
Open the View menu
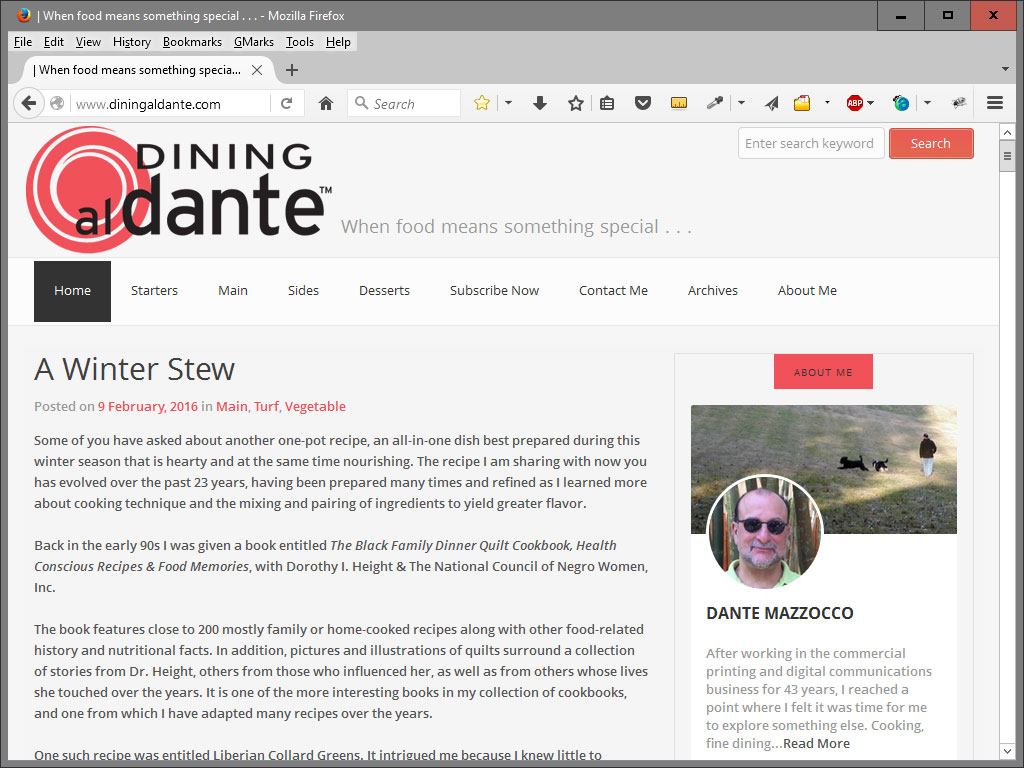pos(88,42)
